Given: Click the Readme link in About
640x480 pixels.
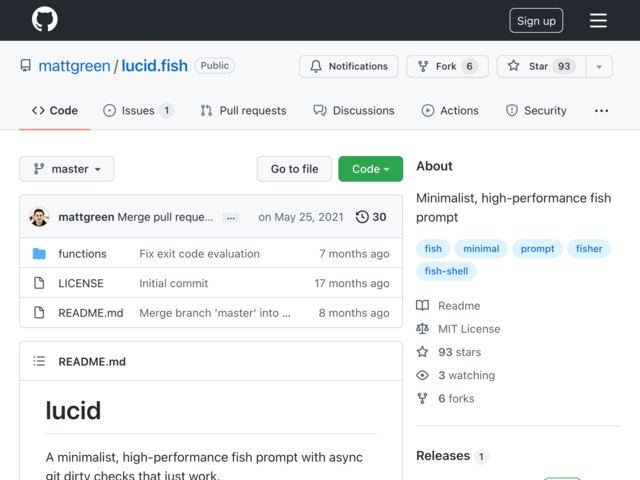Looking at the screenshot, I should tap(459, 306).
